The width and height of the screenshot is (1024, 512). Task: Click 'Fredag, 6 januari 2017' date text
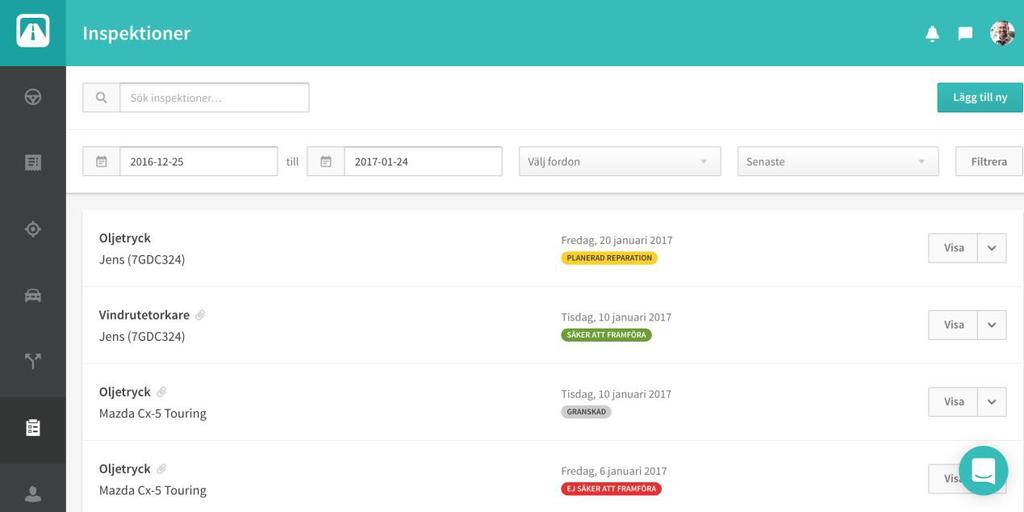[x=614, y=472]
